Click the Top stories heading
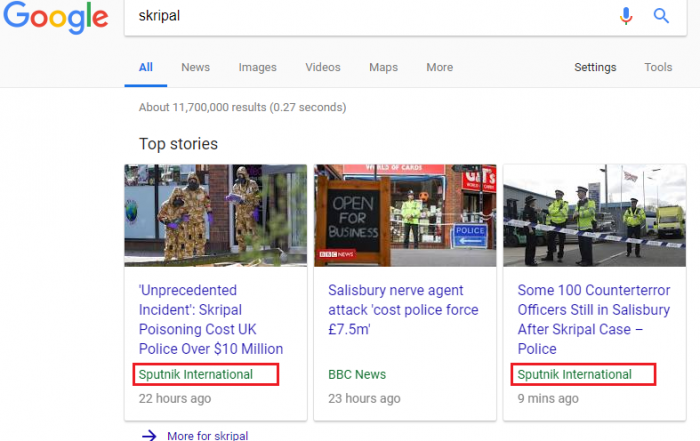 coord(178,144)
